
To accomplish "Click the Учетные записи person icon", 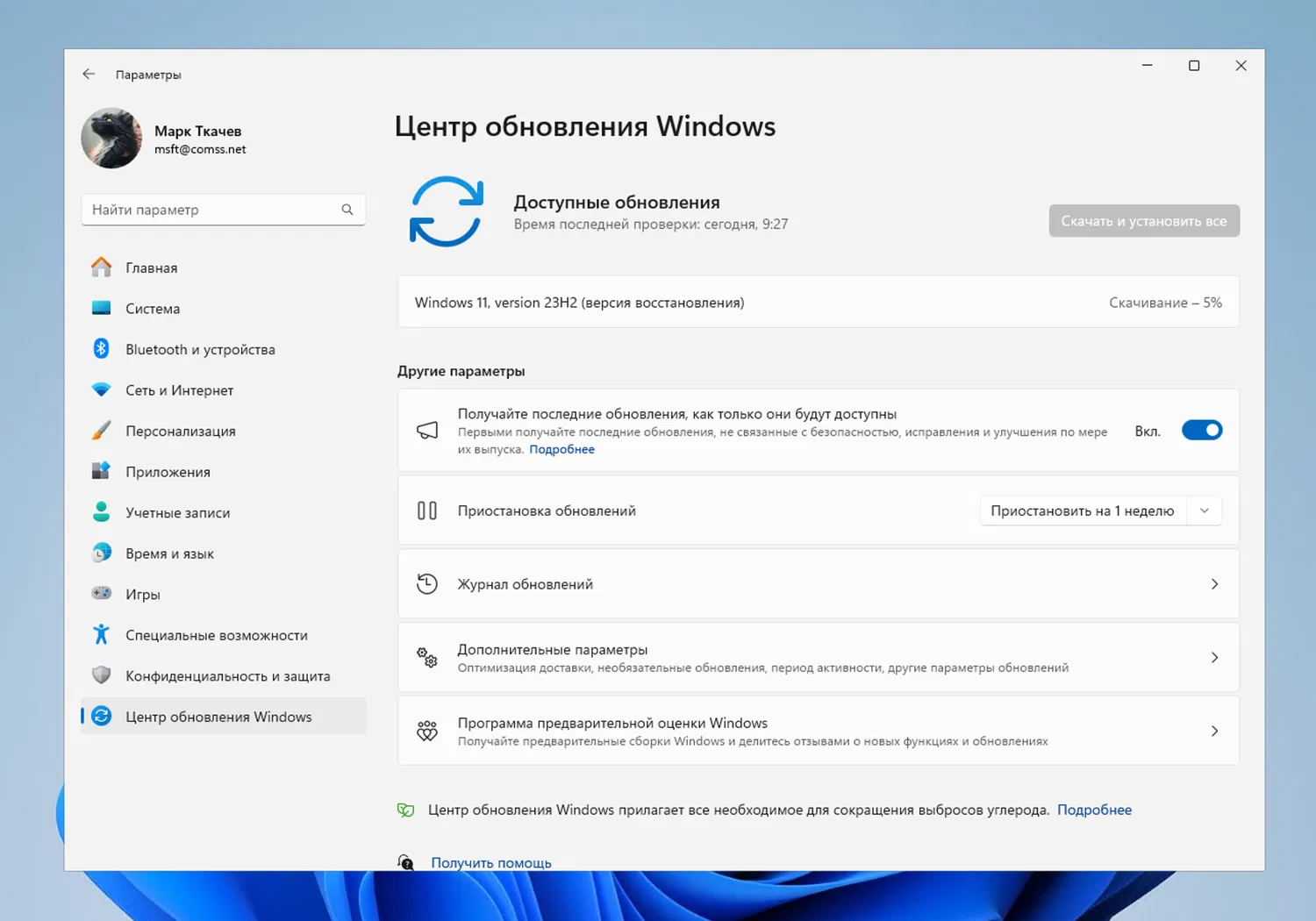I will click(102, 512).
